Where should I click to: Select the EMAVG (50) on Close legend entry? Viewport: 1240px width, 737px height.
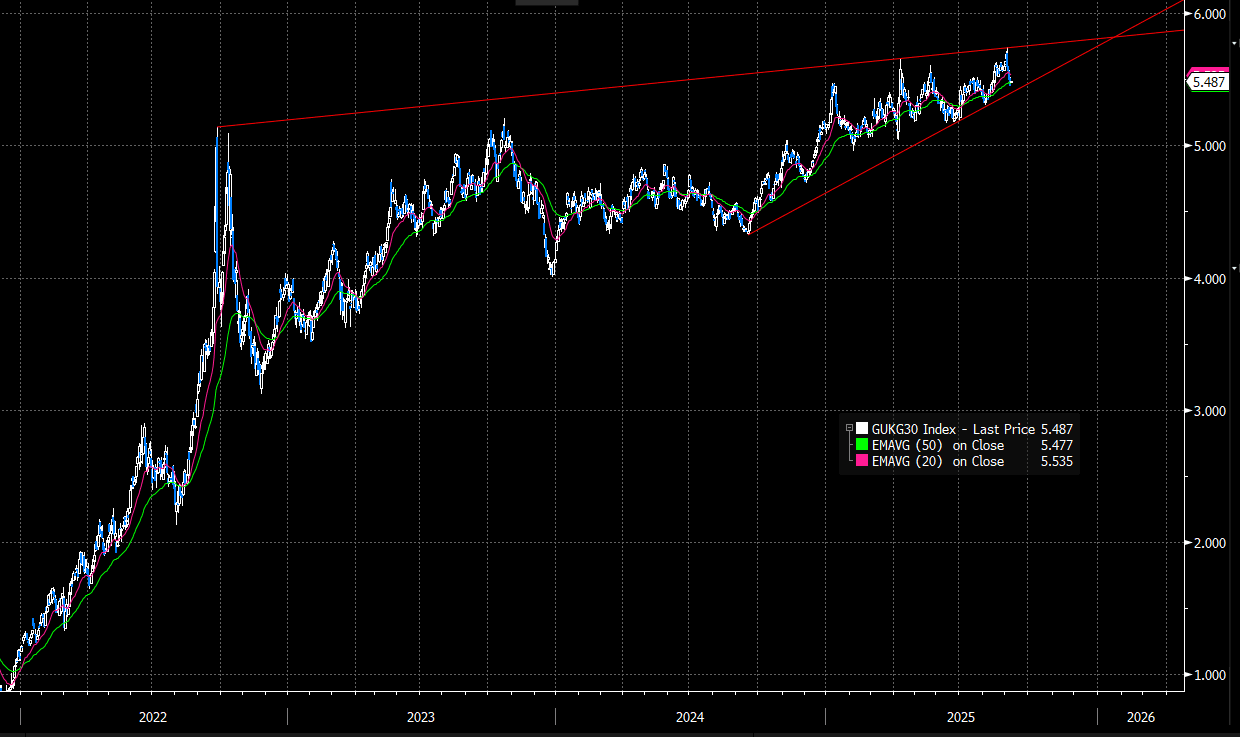[937, 445]
